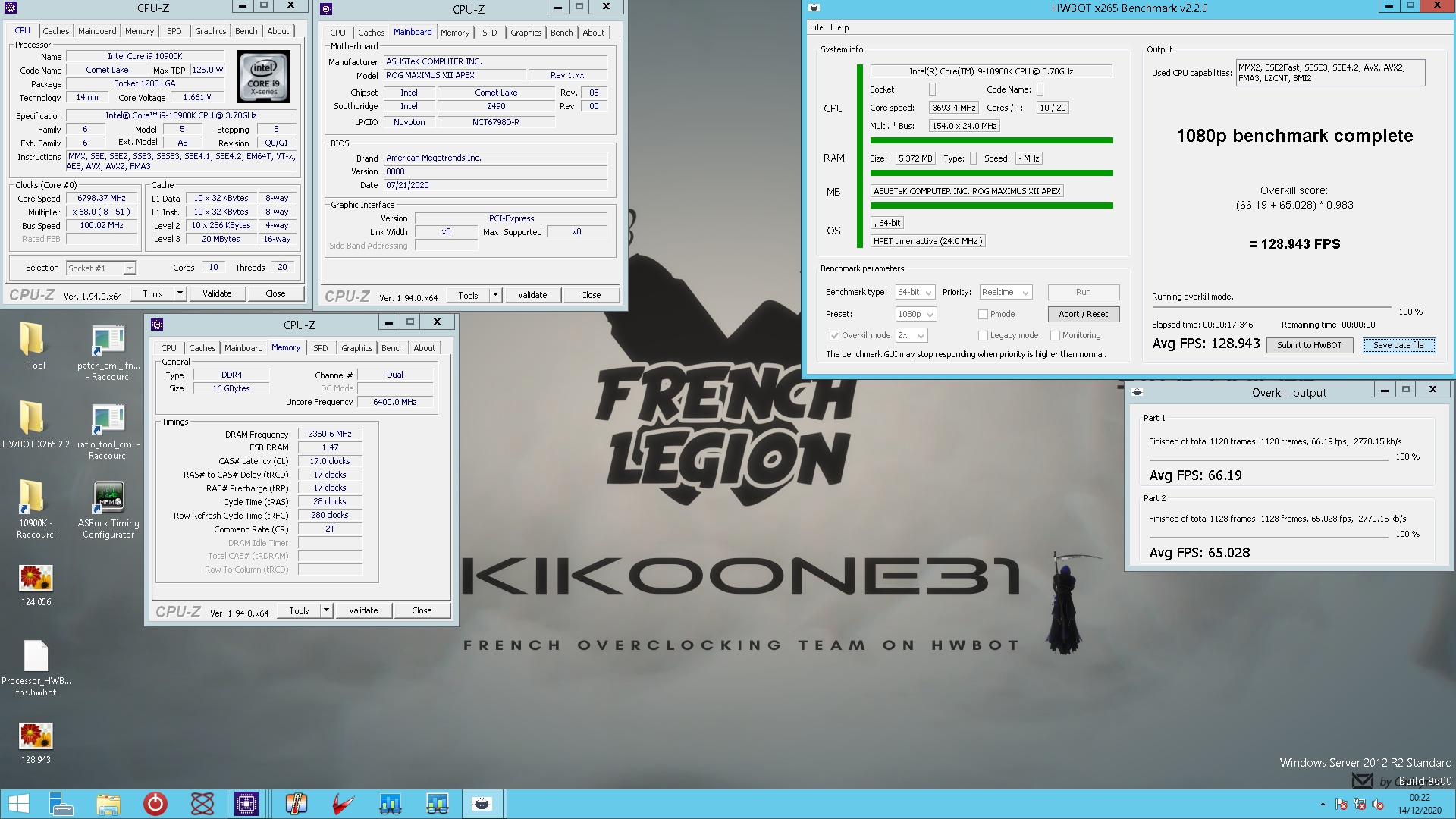Click Close in the CPU-Z Mainboard window

[591, 295]
